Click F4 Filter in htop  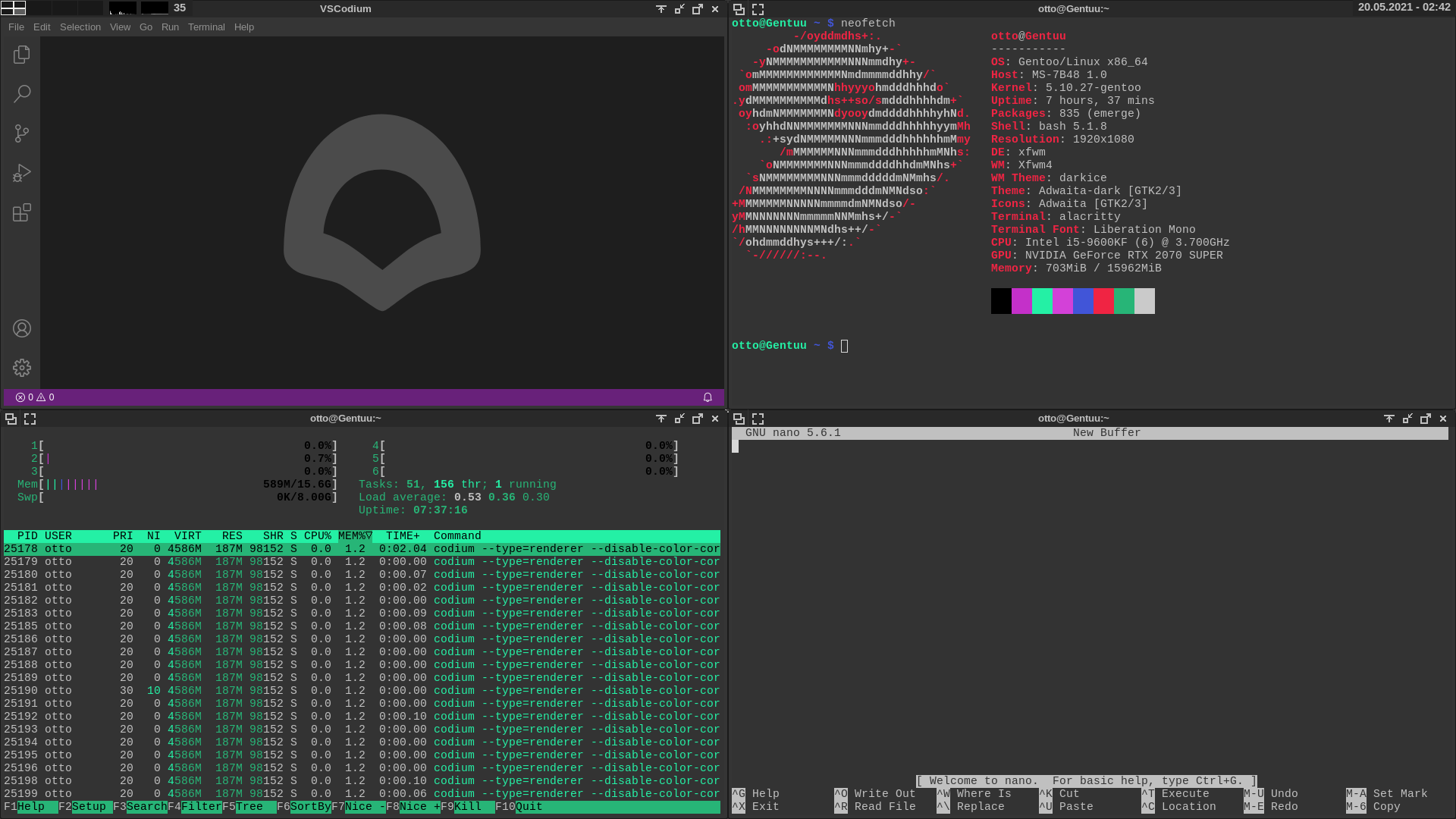tap(195, 807)
